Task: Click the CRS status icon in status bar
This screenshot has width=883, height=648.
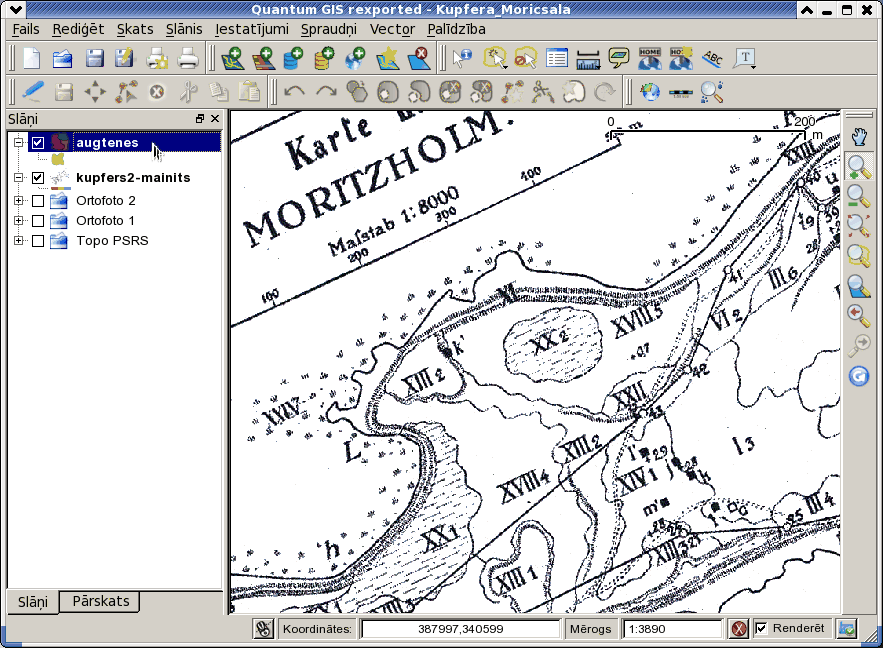Action: [847, 629]
